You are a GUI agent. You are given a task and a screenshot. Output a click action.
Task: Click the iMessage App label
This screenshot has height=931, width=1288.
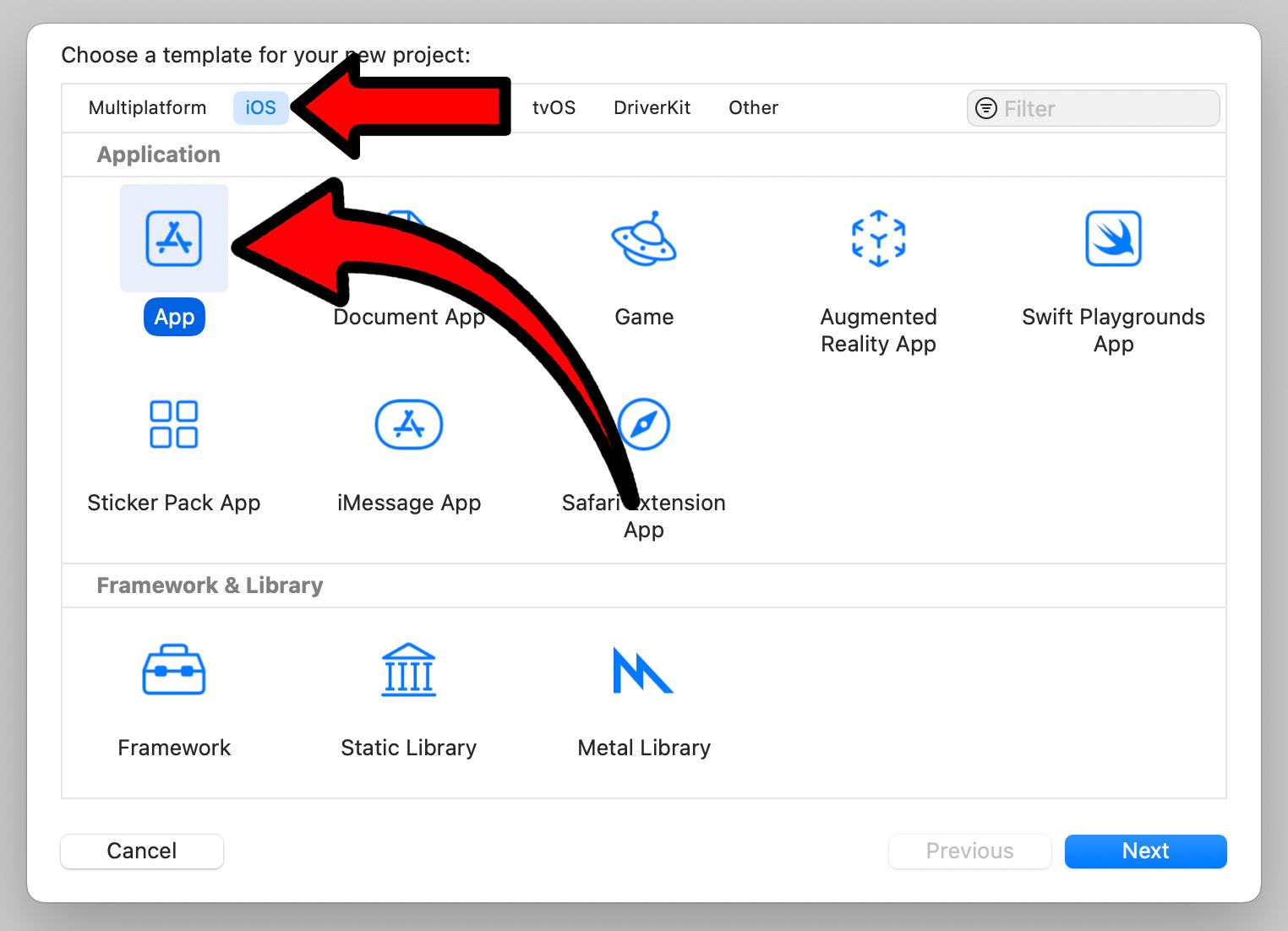(409, 503)
